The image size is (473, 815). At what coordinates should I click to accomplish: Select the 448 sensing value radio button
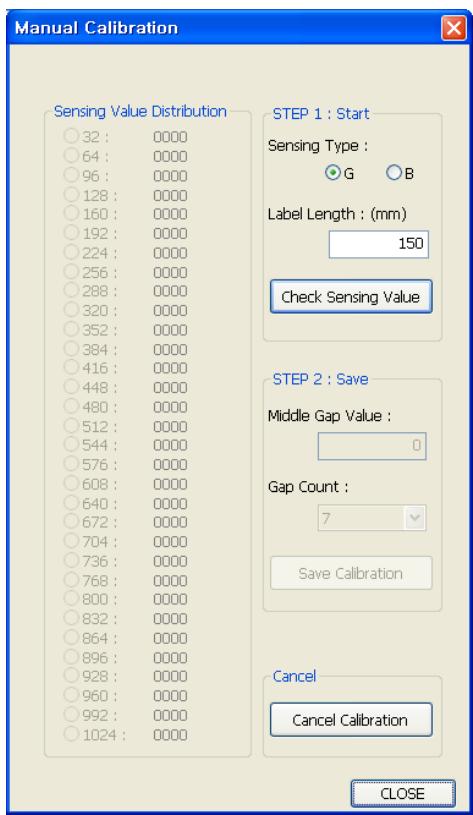coord(71,386)
